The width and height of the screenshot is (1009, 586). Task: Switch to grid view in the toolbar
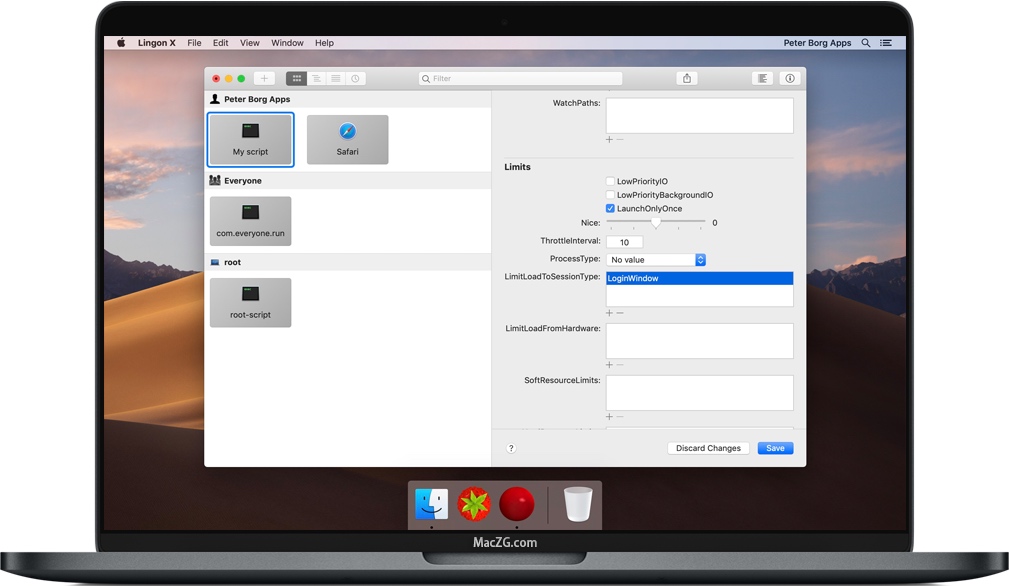click(296, 77)
